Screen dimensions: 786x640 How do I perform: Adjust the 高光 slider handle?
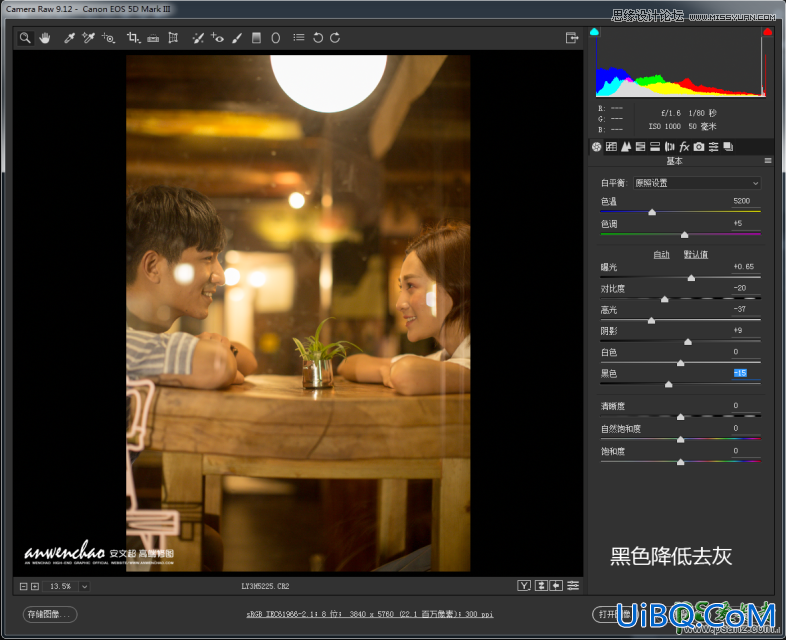pos(651,321)
